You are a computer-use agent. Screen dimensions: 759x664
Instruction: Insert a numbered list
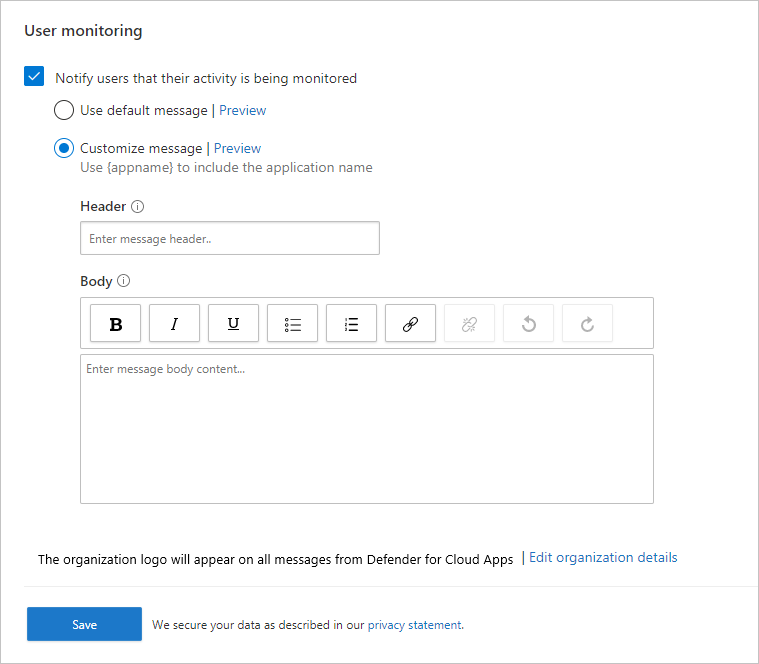(351, 324)
